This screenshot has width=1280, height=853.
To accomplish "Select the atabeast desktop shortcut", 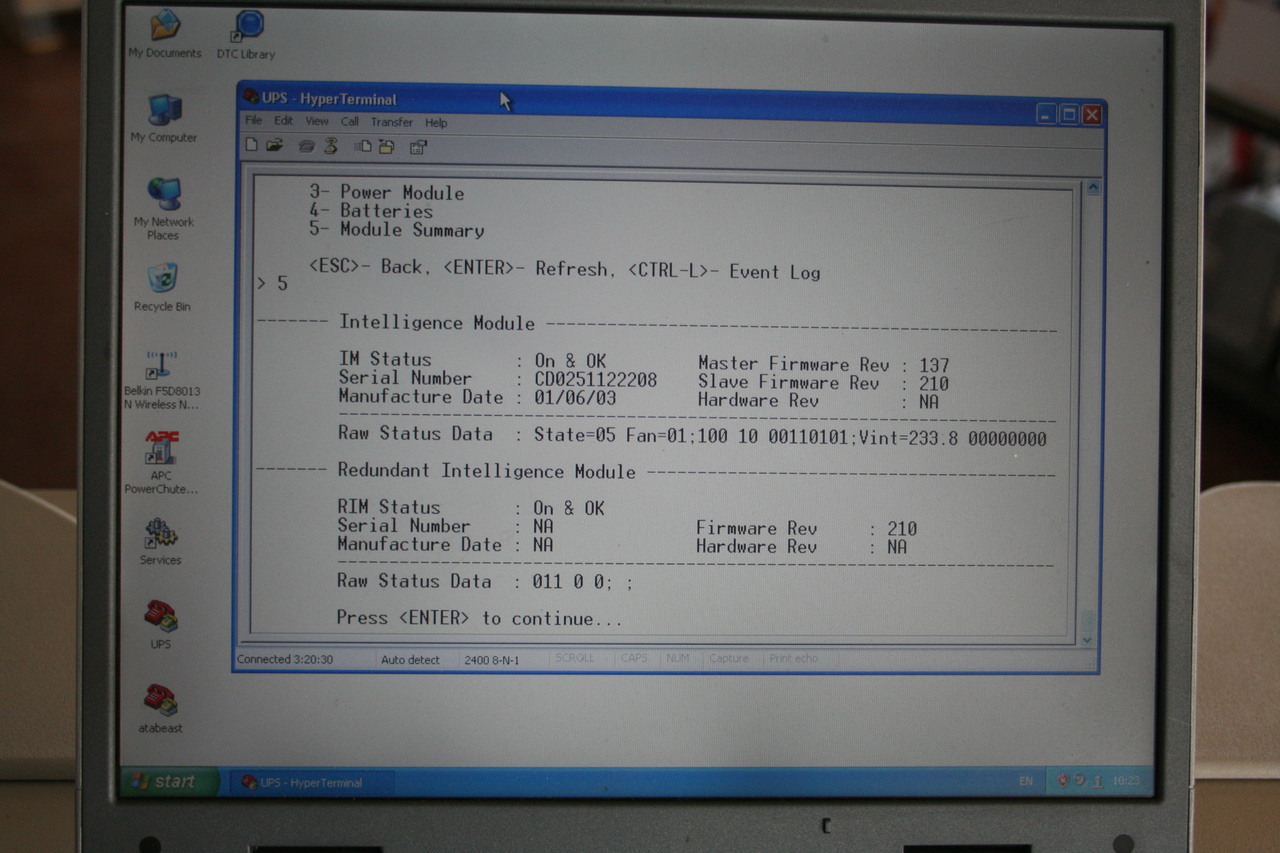I will coord(161,709).
